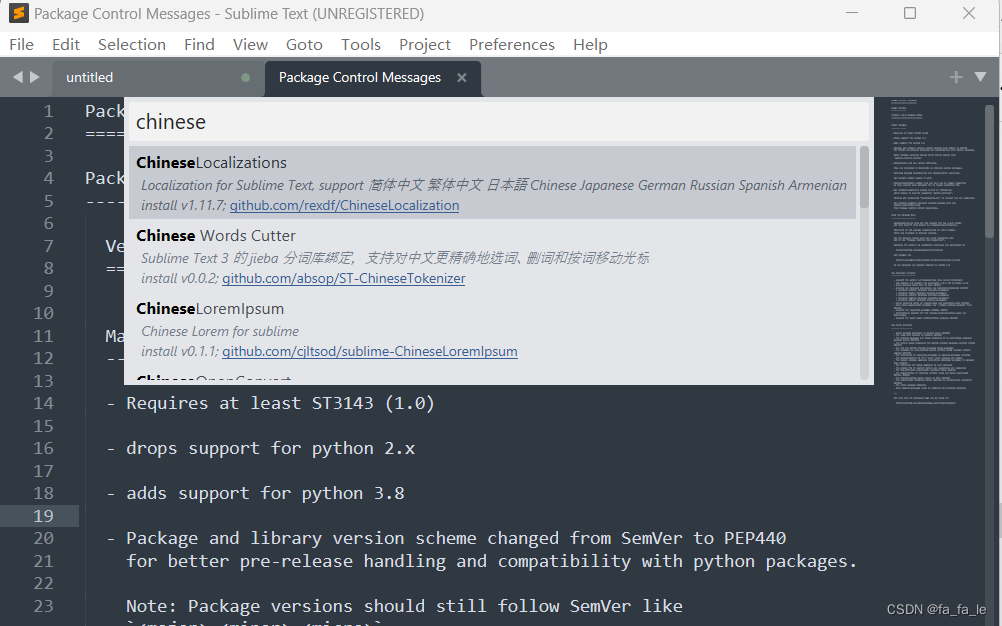The height and width of the screenshot is (626, 1002).
Task: Click the package list scrollbar thumb
Action: tap(864, 177)
